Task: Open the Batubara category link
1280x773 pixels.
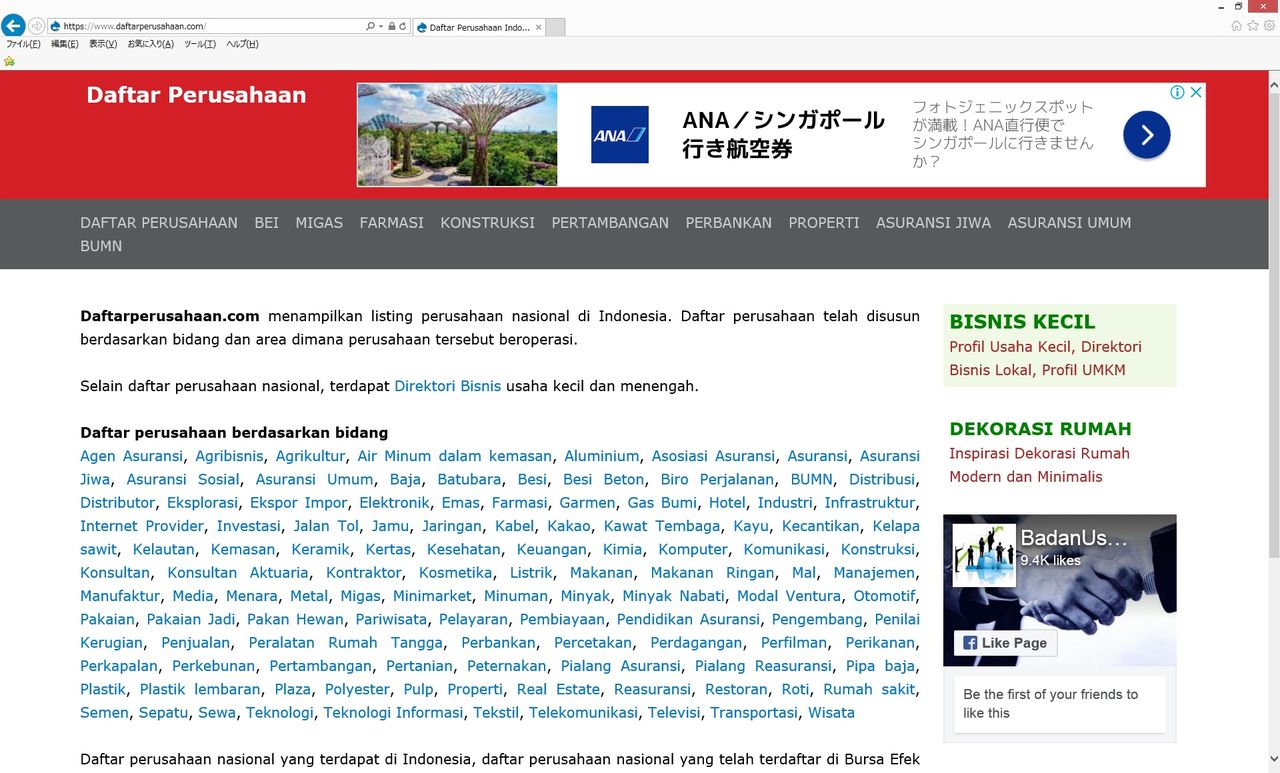Action: [469, 479]
